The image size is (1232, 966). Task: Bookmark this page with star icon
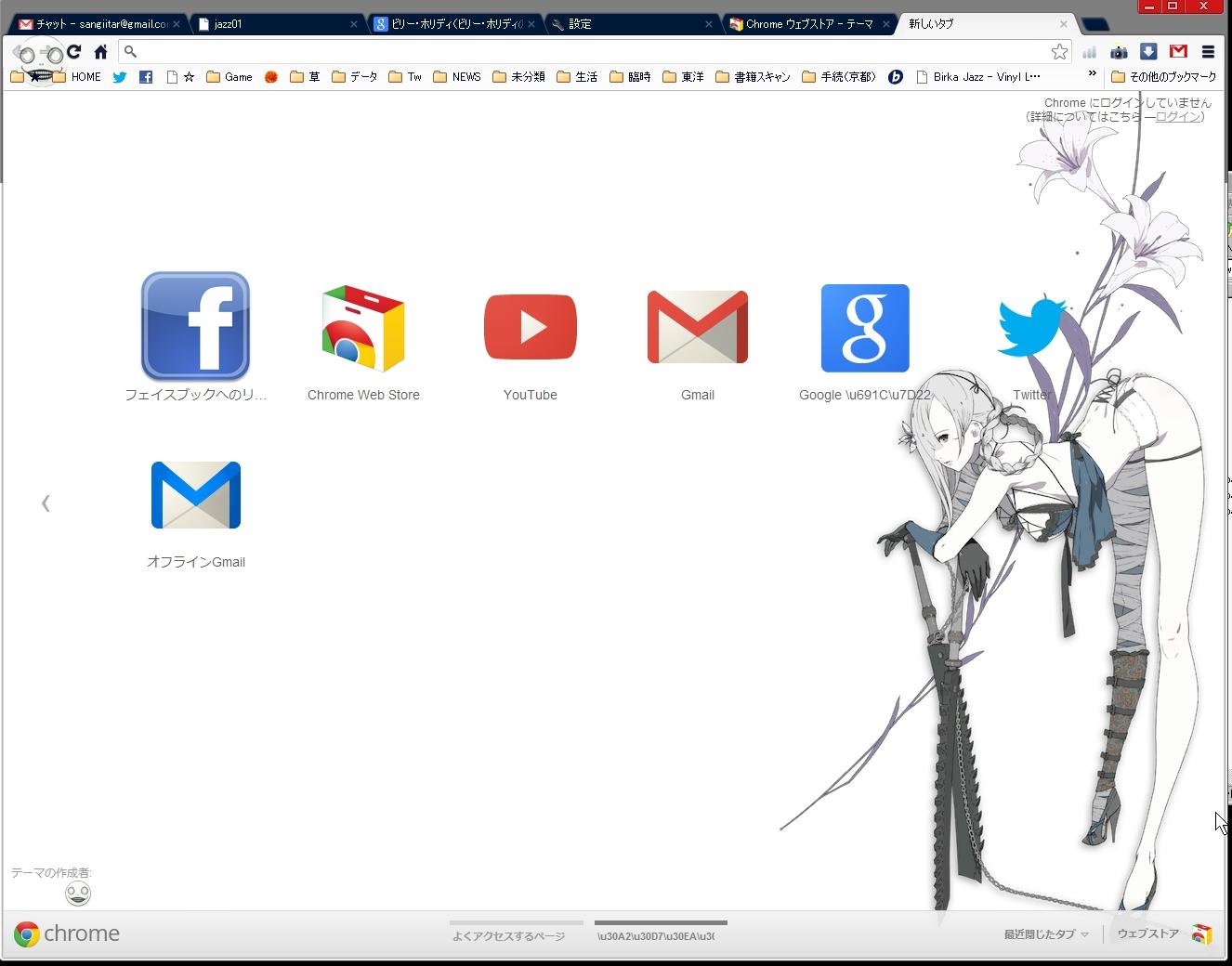pos(1059,52)
